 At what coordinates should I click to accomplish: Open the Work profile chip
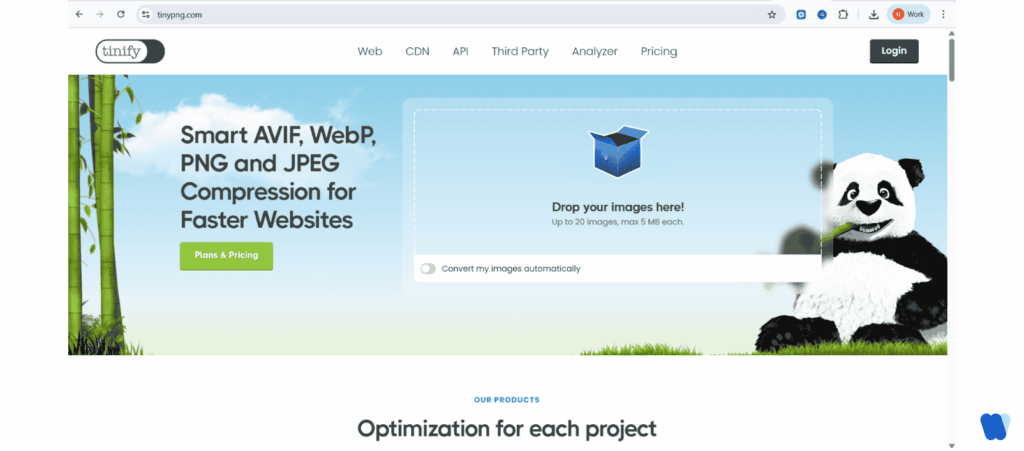tap(908, 14)
